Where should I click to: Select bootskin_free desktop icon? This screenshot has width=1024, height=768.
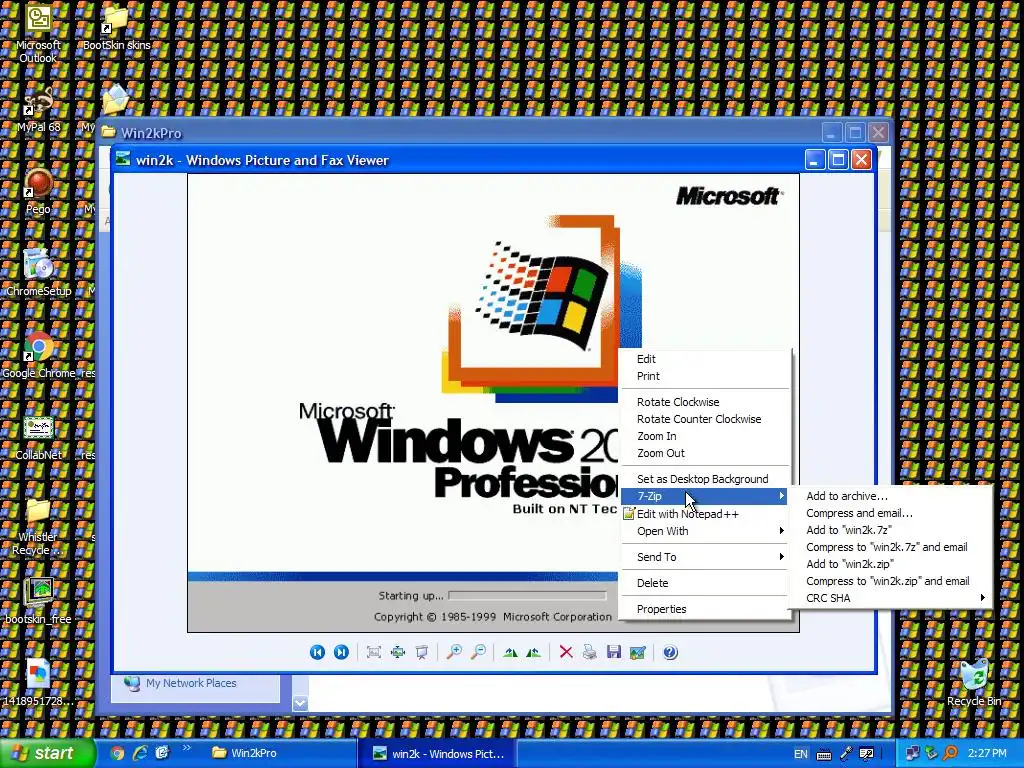pyautogui.click(x=39, y=602)
